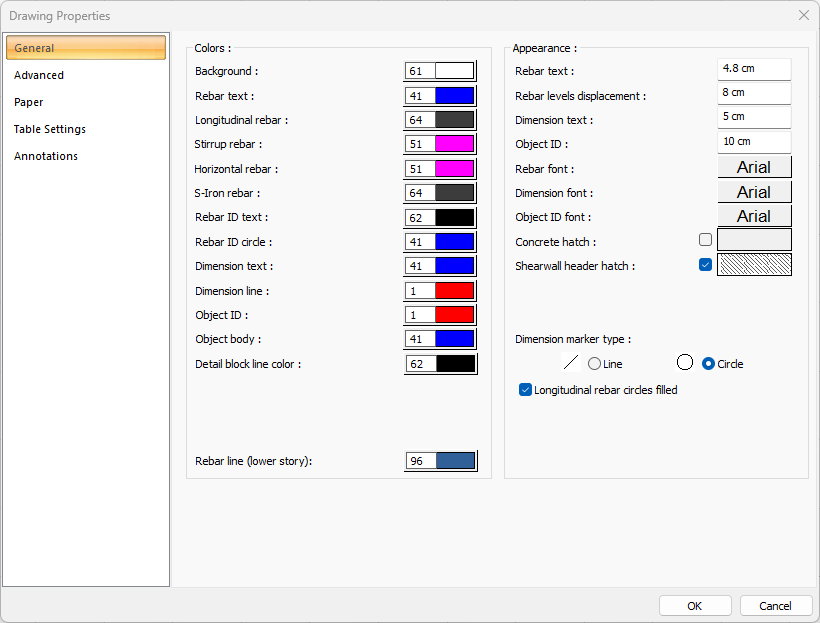Click the Shearwall header hatch pattern preview
820x623 pixels.
pyautogui.click(x=754, y=265)
